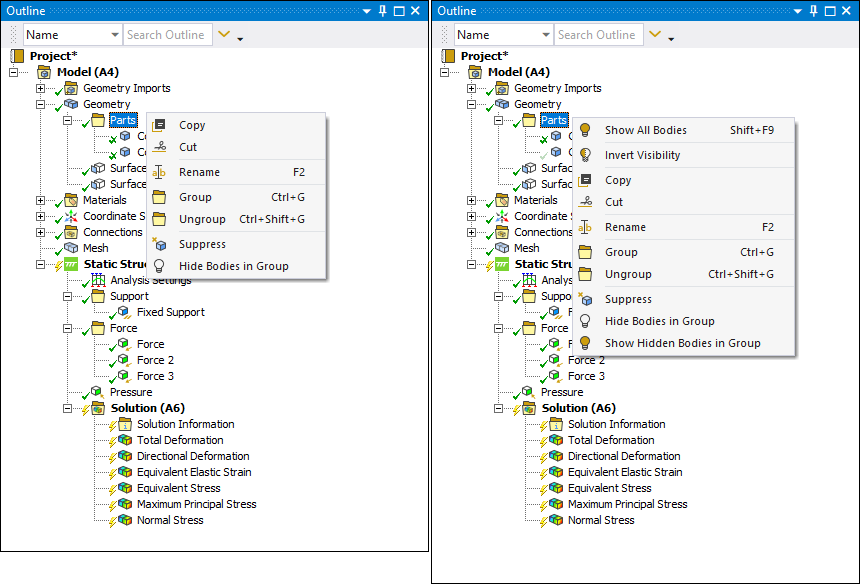Click the Show Hidden Bodies in Group icon

[586, 343]
